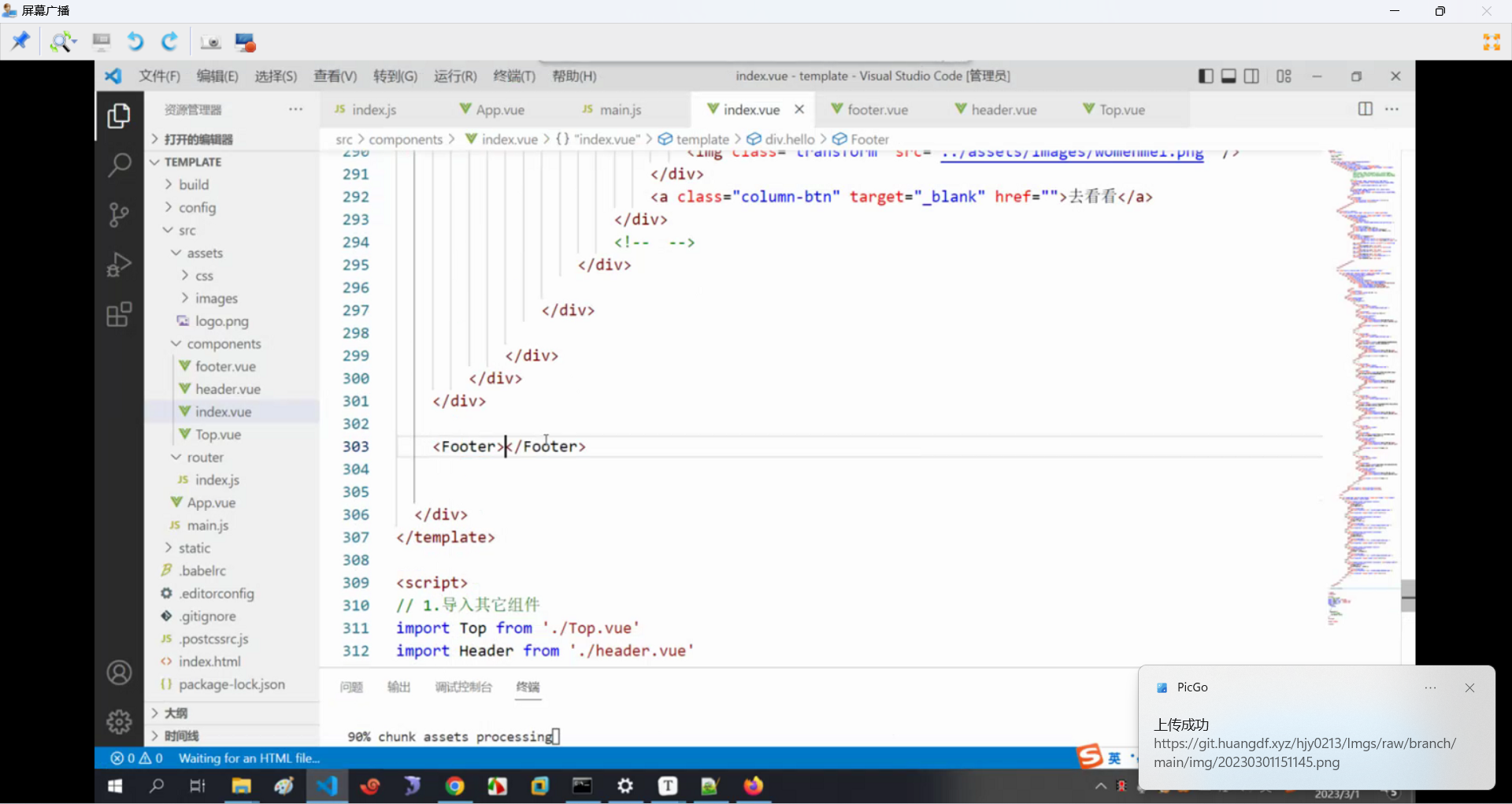Open the Source Control view
This screenshot has height=804, width=1512.
click(x=119, y=214)
